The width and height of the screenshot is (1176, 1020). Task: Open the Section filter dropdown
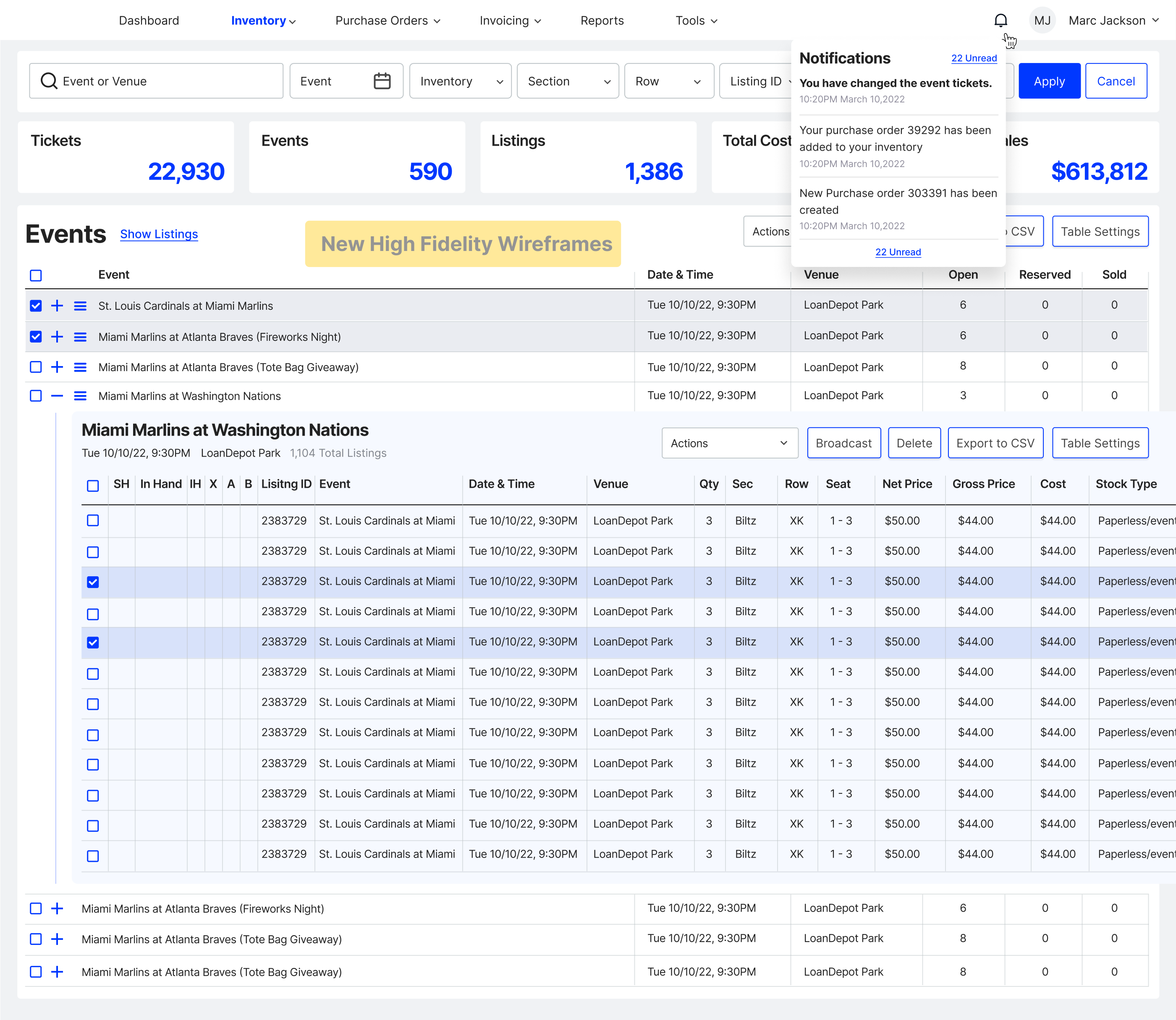[x=568, y=81]
